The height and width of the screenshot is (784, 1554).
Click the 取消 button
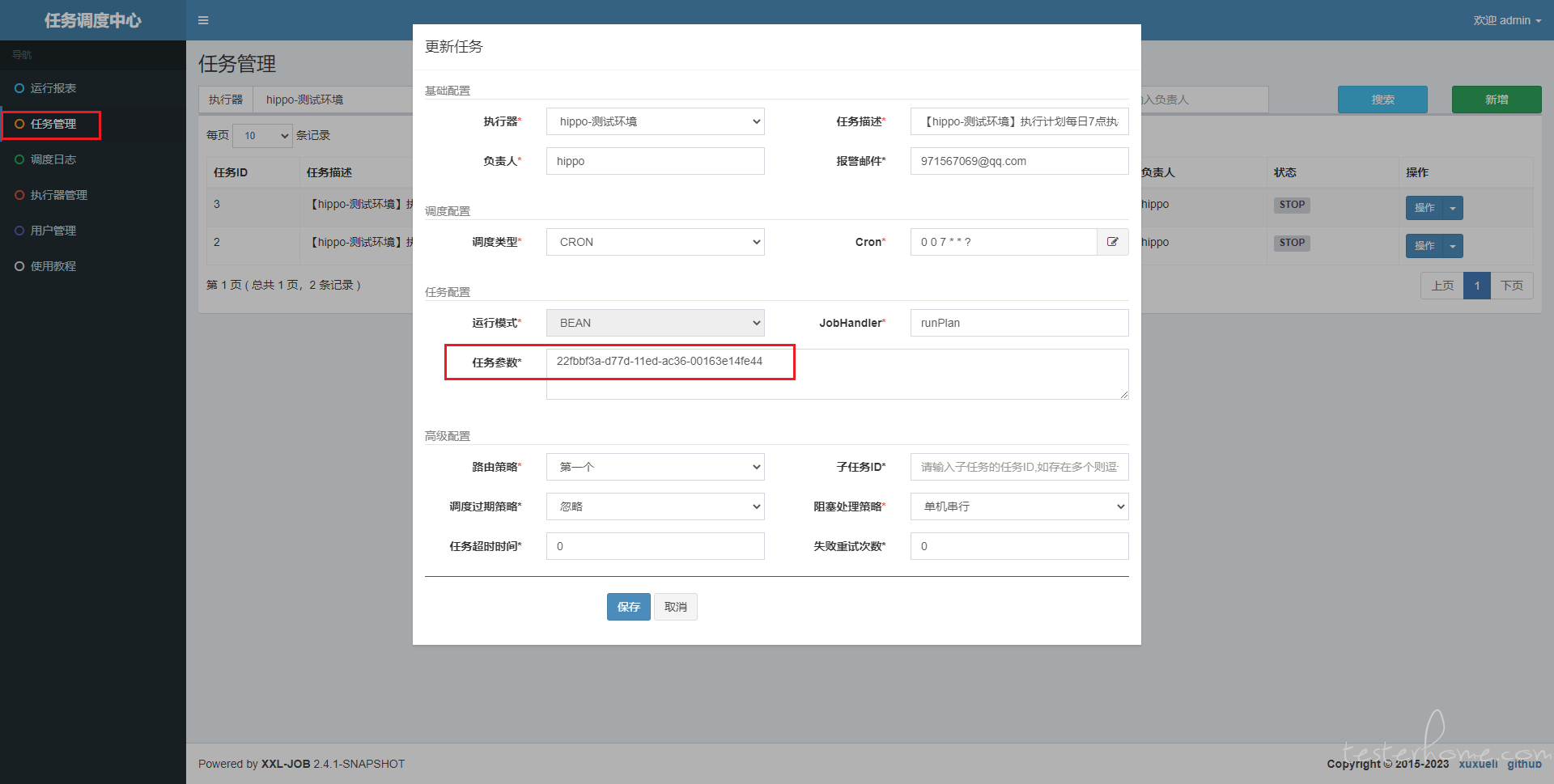coord(676,607)
